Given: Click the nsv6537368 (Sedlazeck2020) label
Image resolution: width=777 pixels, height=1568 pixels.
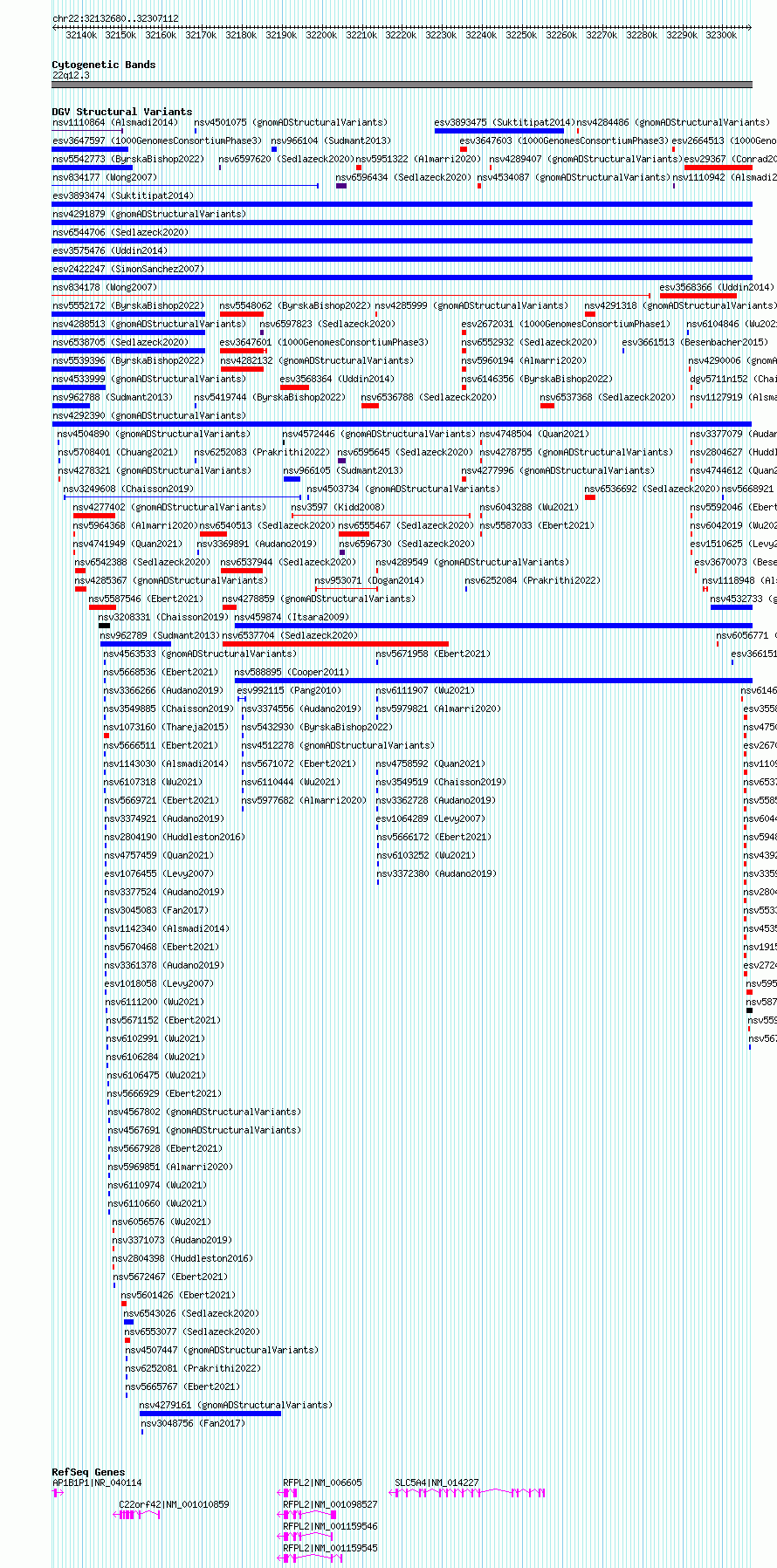Looking at the screenshot, I should pyautogui.click(x=608, y=398).
